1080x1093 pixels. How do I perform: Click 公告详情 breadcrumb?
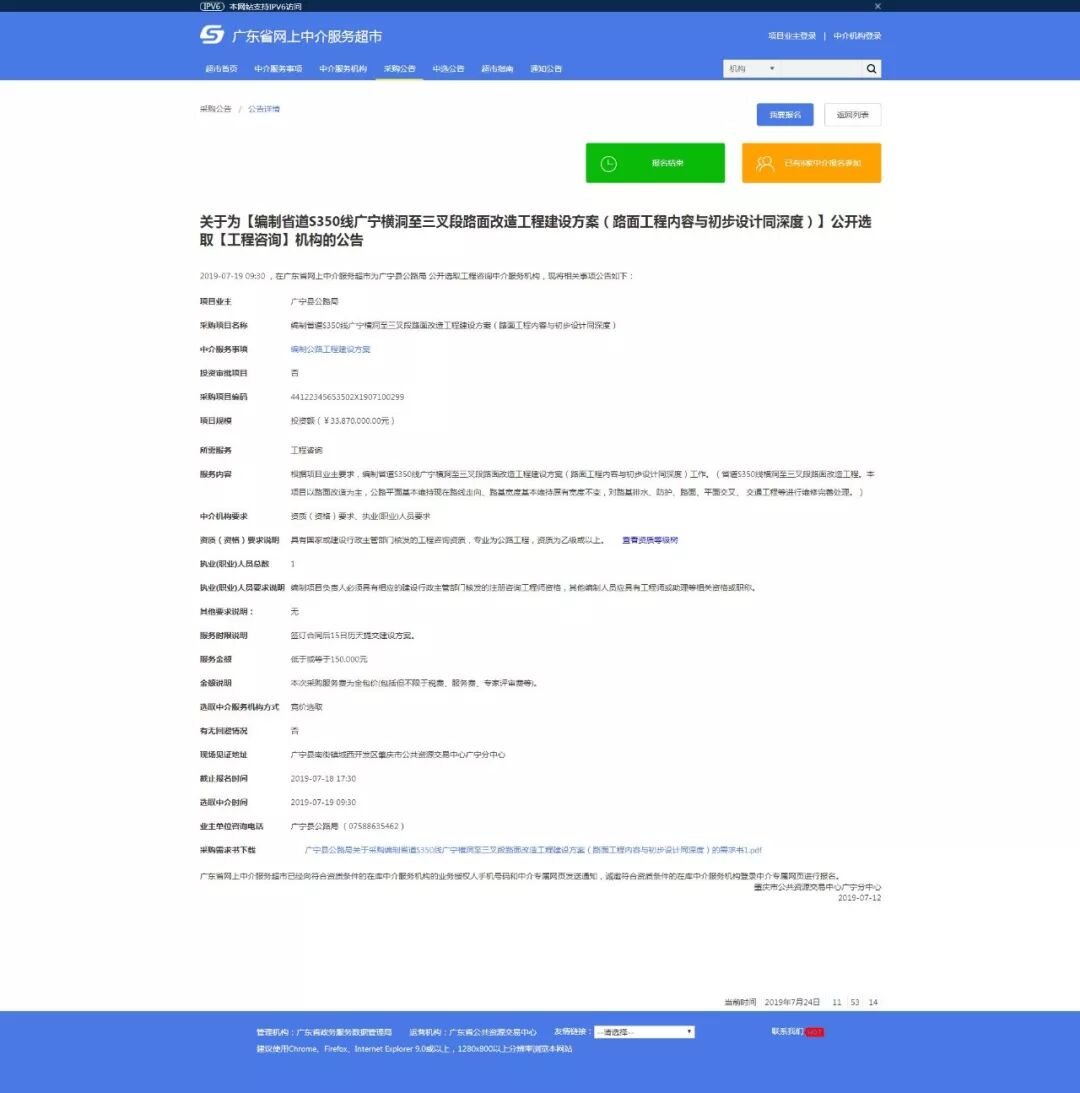point(264,109)
